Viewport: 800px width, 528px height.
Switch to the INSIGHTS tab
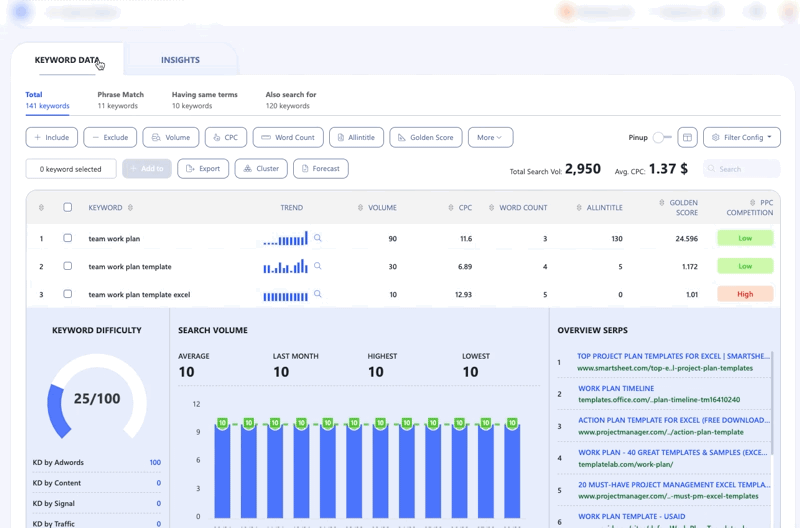point(180,60)
